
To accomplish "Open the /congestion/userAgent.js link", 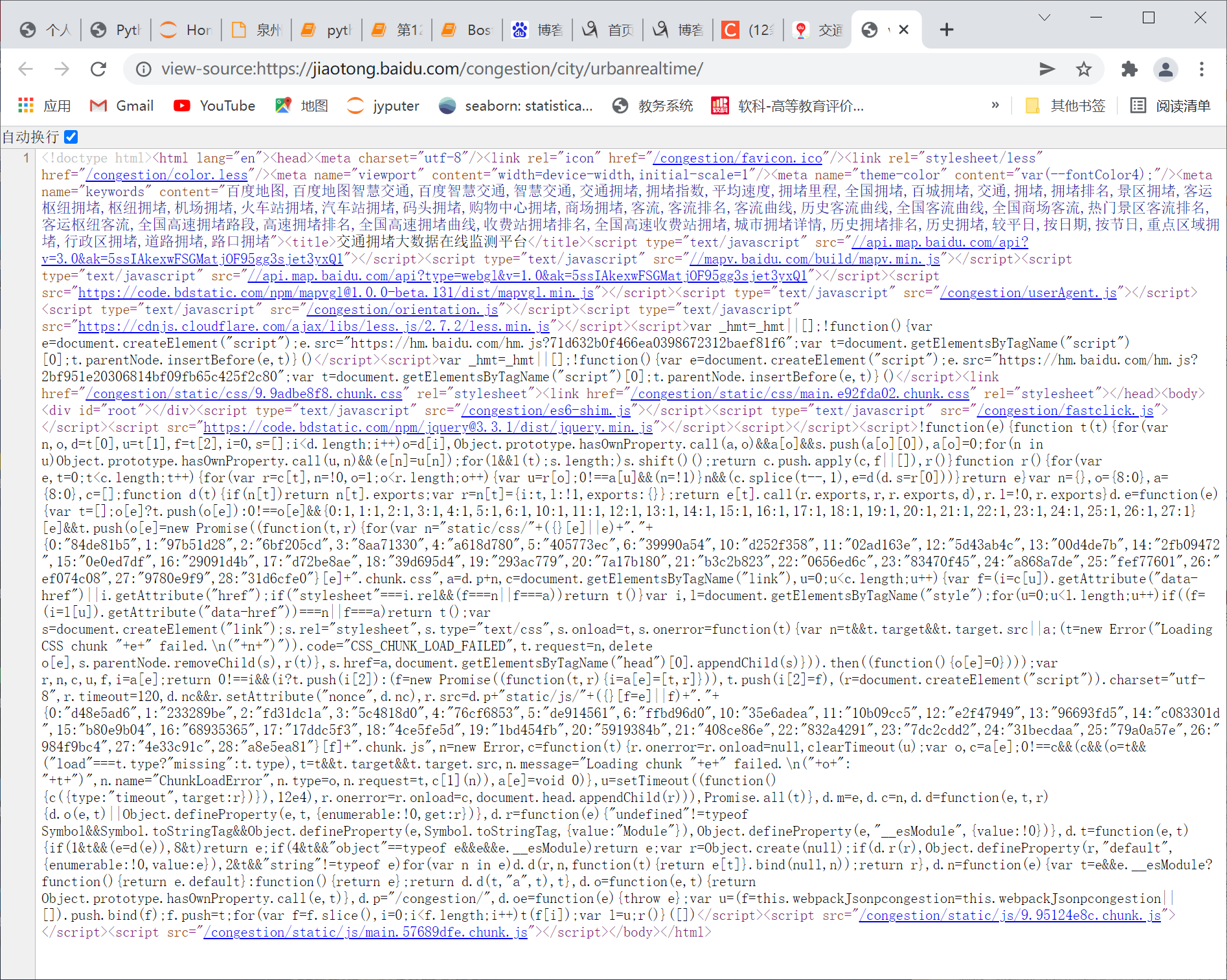I will pos(1028,293).
